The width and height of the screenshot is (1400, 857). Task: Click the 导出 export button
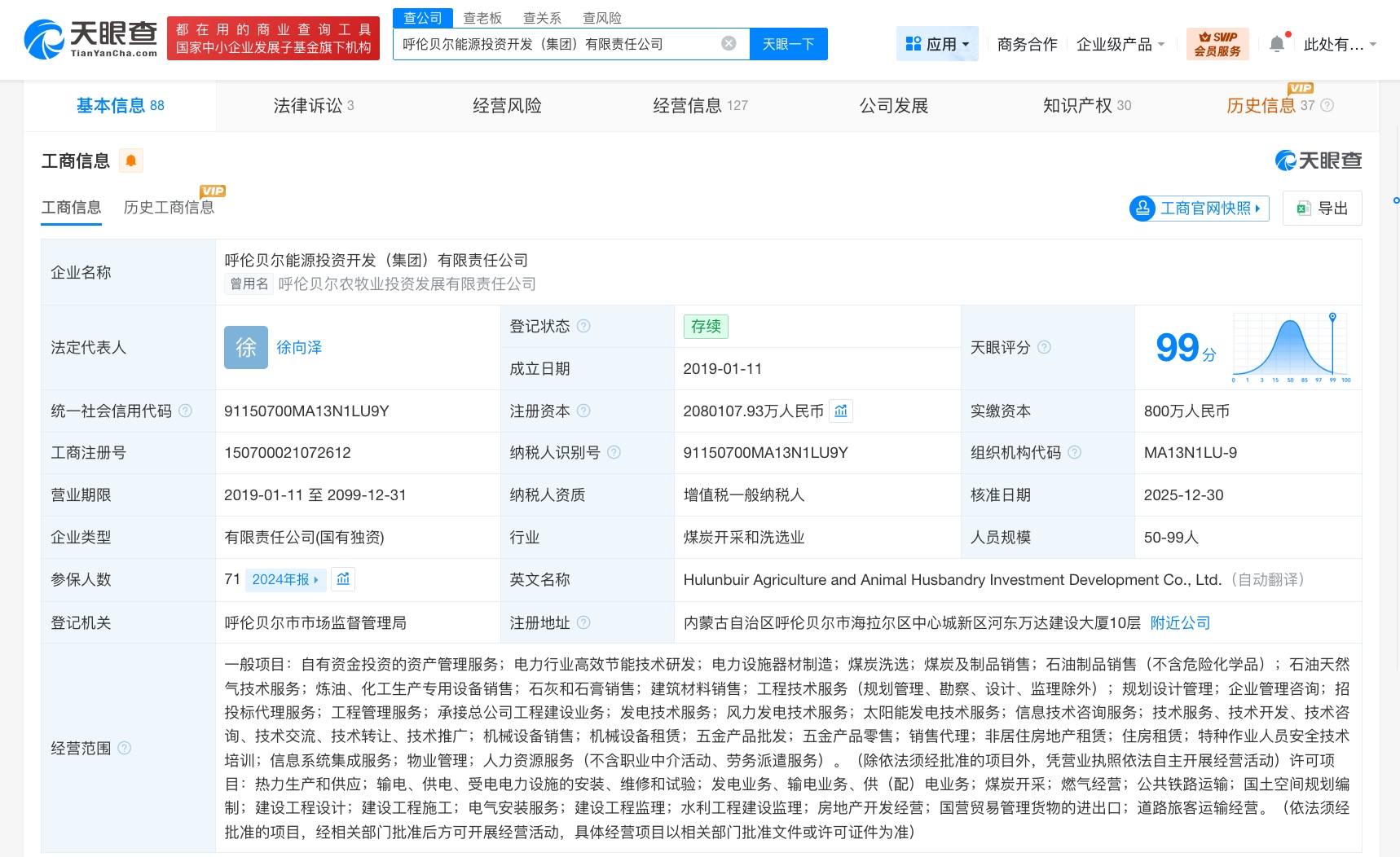(1322, 209)
